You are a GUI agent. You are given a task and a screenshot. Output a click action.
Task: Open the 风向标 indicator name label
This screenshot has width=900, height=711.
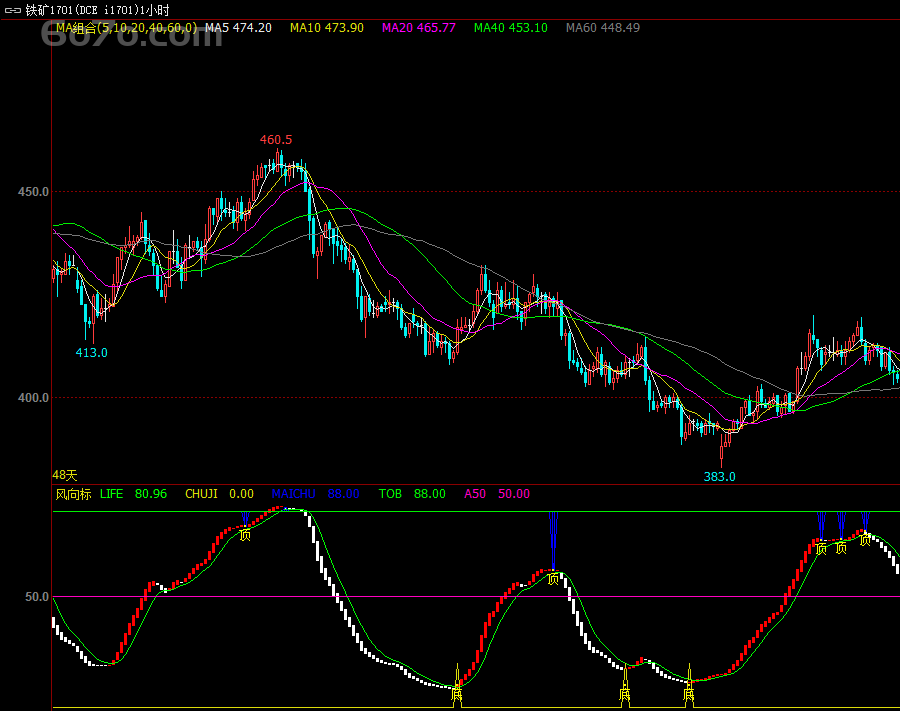point(73,494)
